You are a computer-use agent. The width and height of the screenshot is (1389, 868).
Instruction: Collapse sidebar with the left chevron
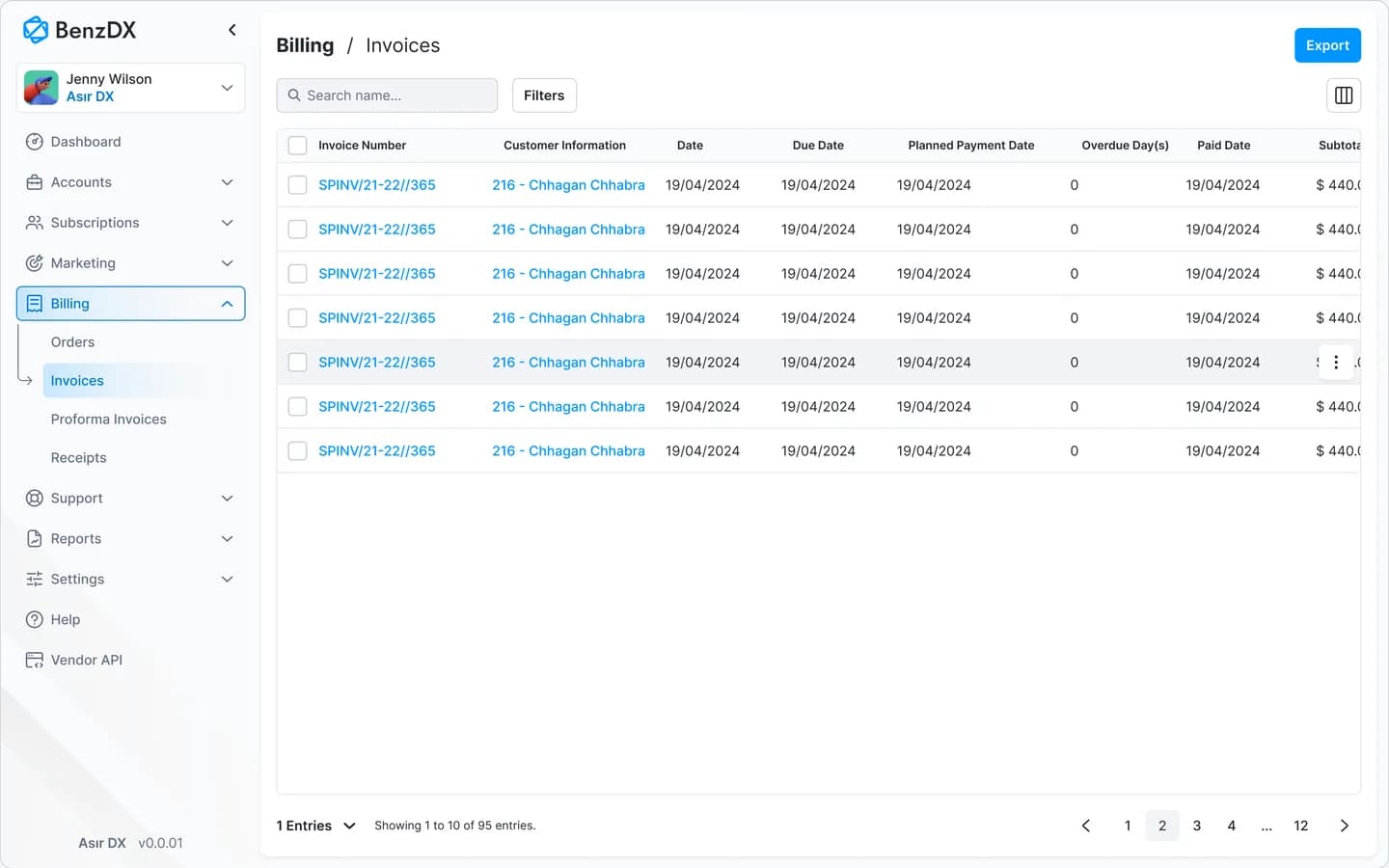232,30
